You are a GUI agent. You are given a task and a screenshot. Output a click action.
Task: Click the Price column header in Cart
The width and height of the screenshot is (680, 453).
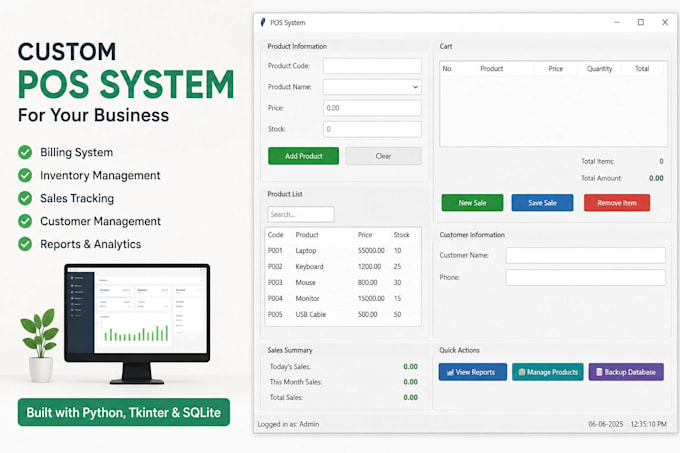(x=556, y=68)
